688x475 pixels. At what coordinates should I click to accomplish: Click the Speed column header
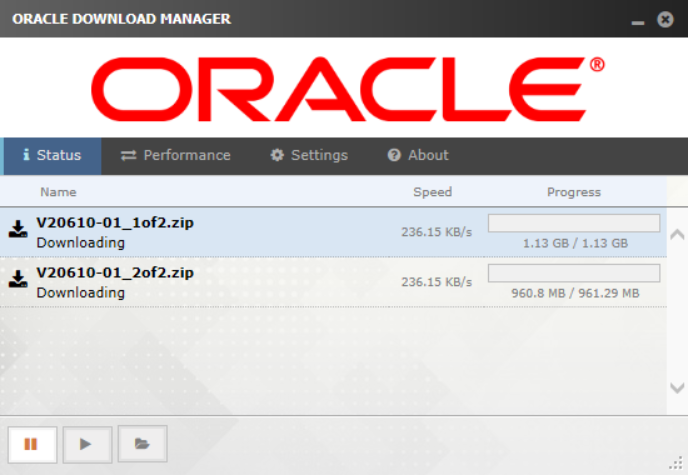tap(433, 192)
